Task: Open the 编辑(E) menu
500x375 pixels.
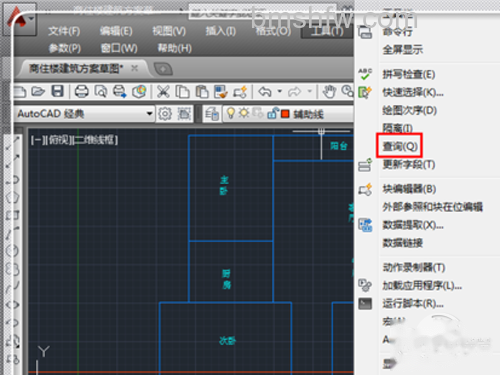Action: tap(116, 31)
